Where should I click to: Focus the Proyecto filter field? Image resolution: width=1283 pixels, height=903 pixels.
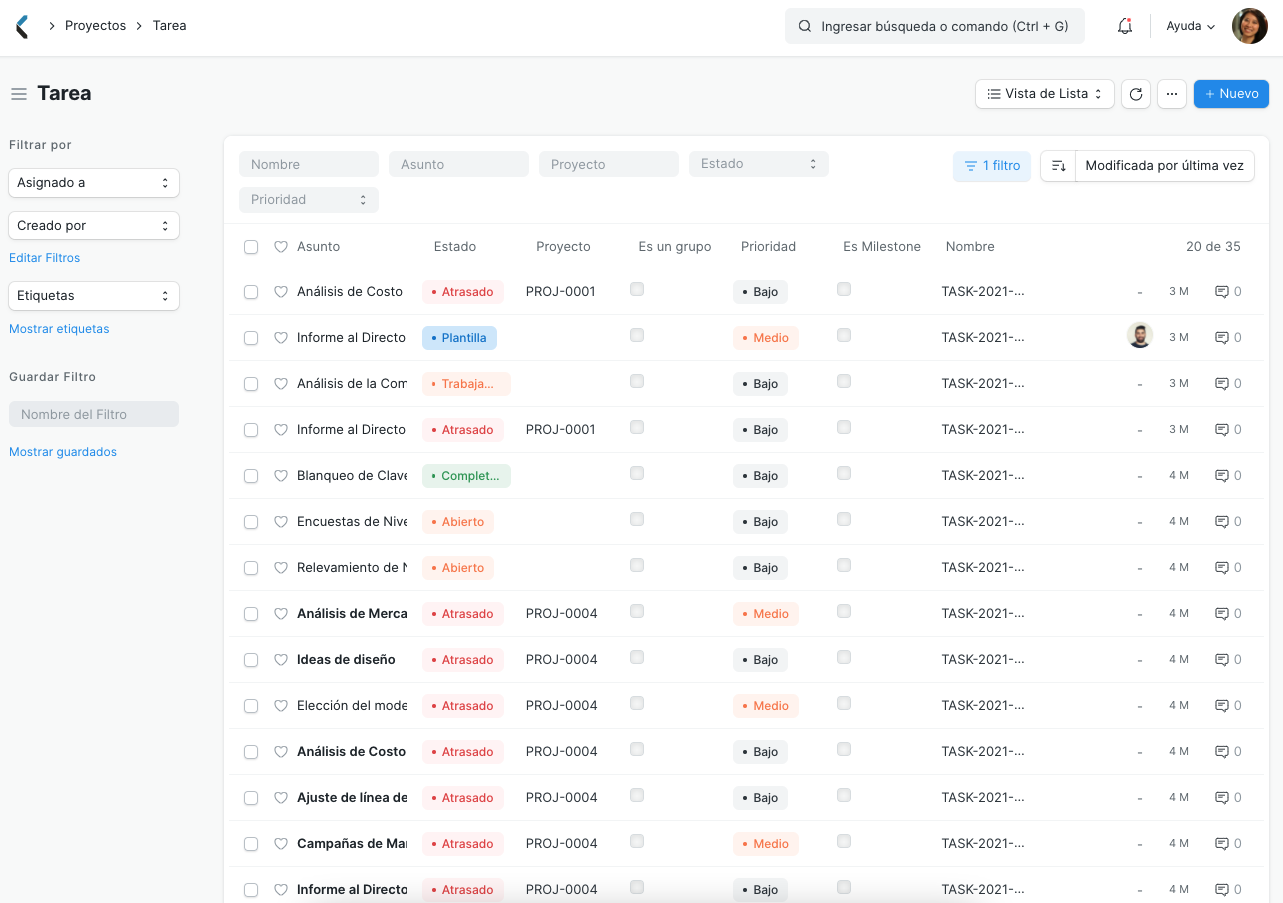click(x=609, y=164)
